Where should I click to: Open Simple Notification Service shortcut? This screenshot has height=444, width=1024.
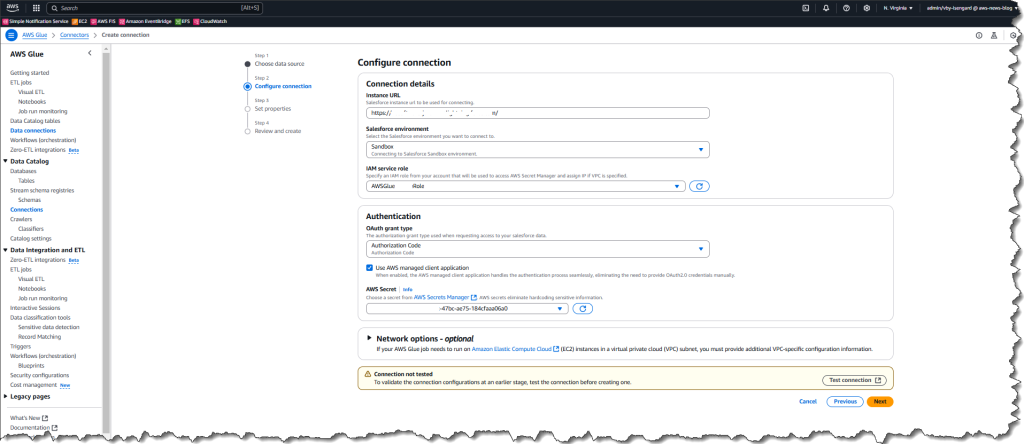coord(36,22)
